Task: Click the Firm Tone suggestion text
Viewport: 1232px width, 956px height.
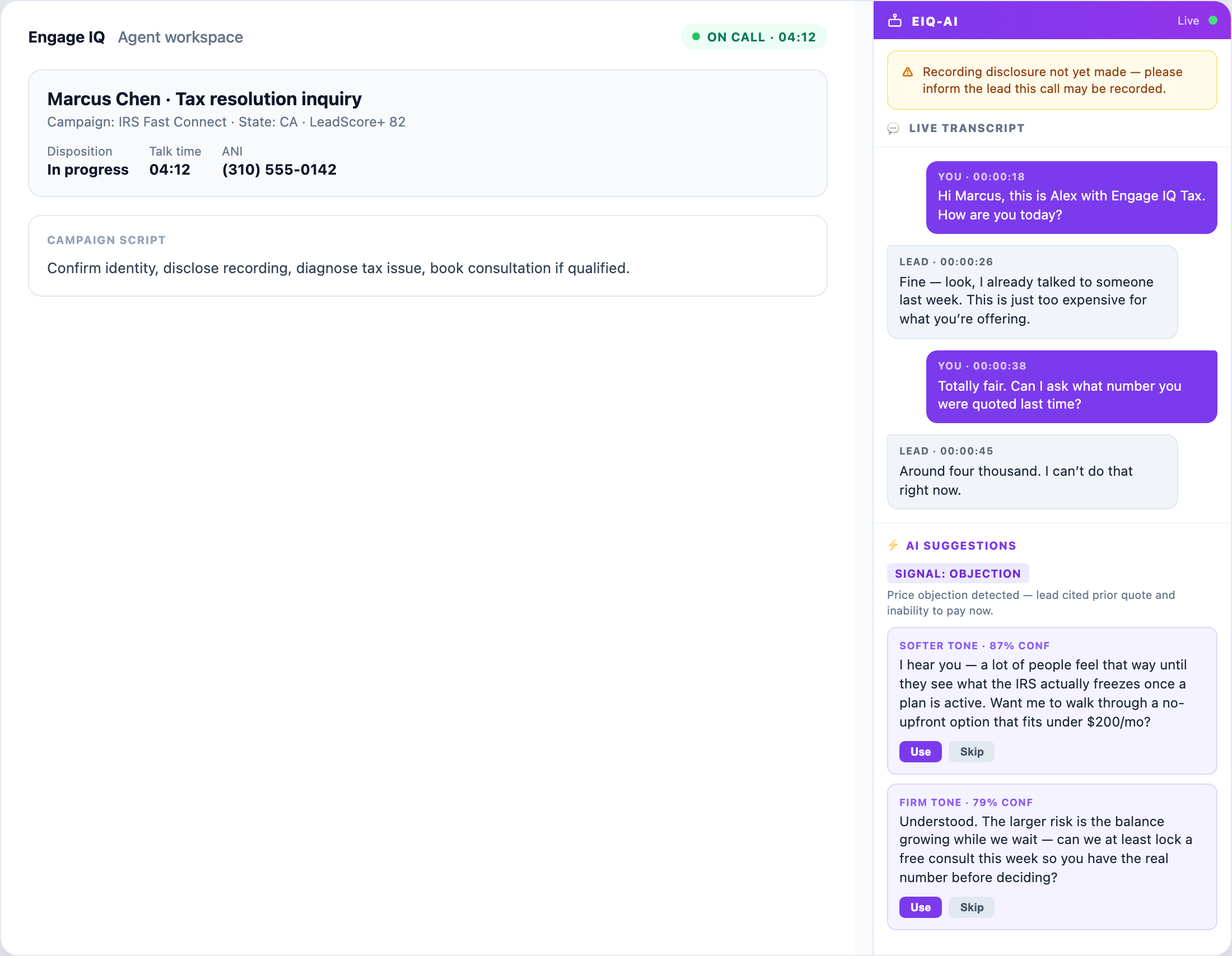Action: [x=1046, y=850]
